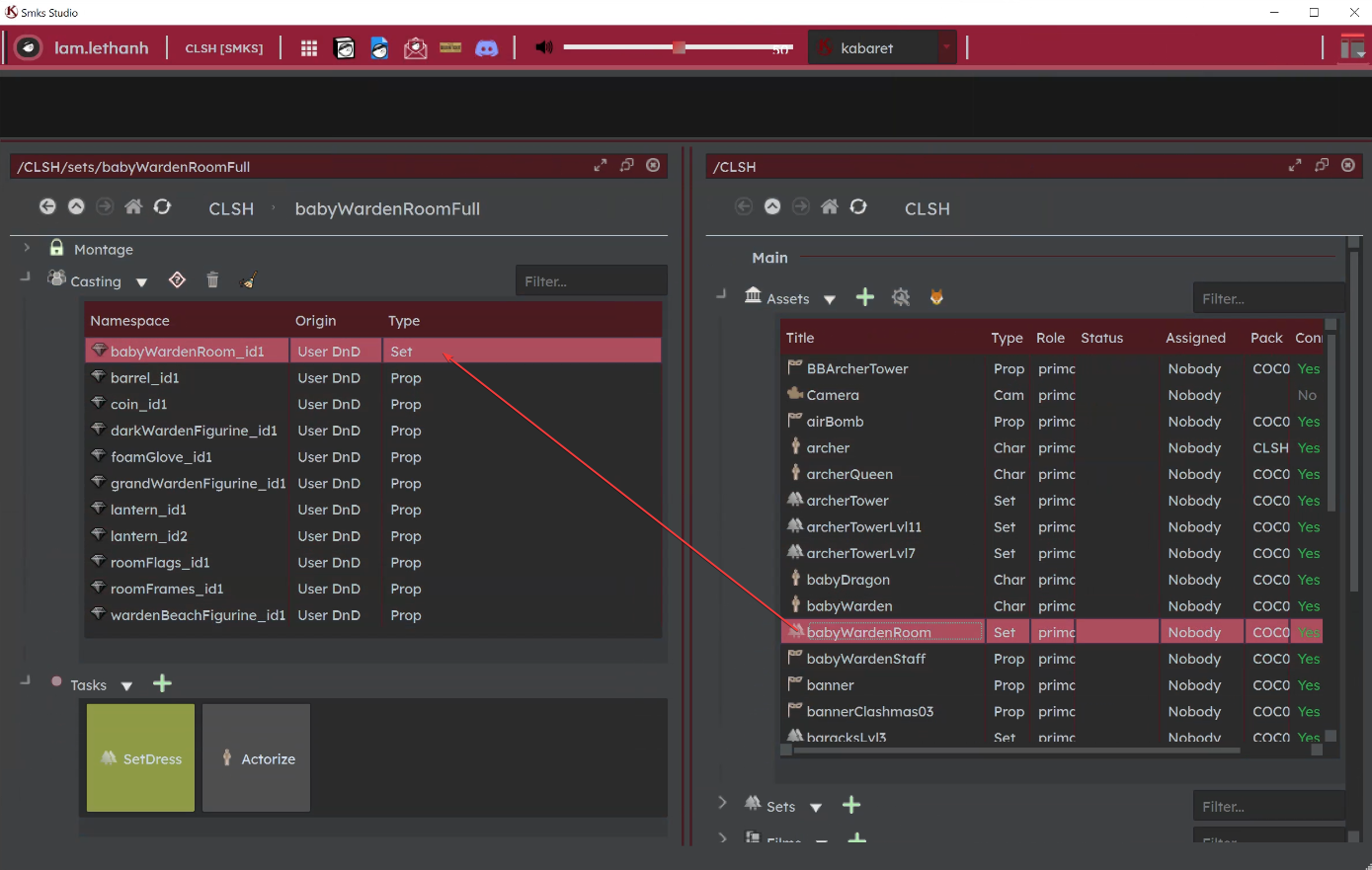Expand the Montage section

27,248
